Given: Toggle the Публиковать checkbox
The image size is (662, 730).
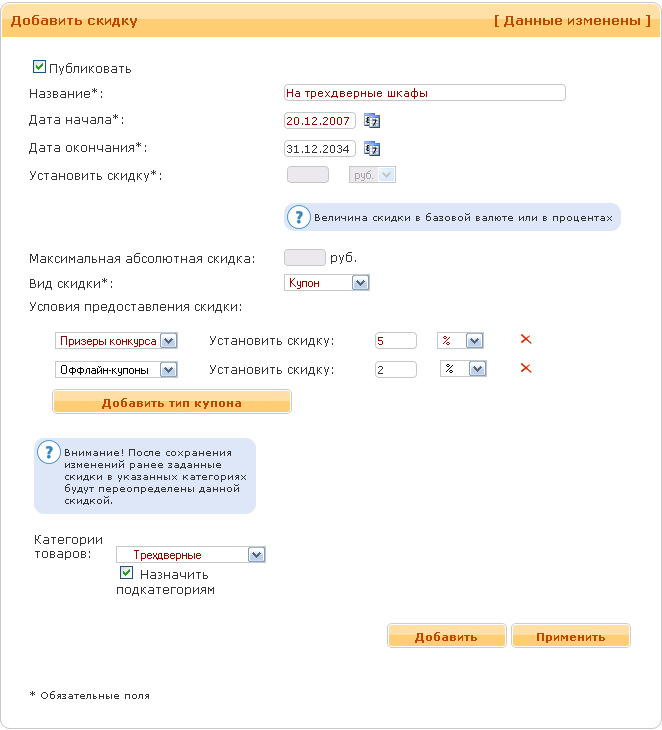Looking at the screenshot, I should pyautogui.click(x=40, y=68).
